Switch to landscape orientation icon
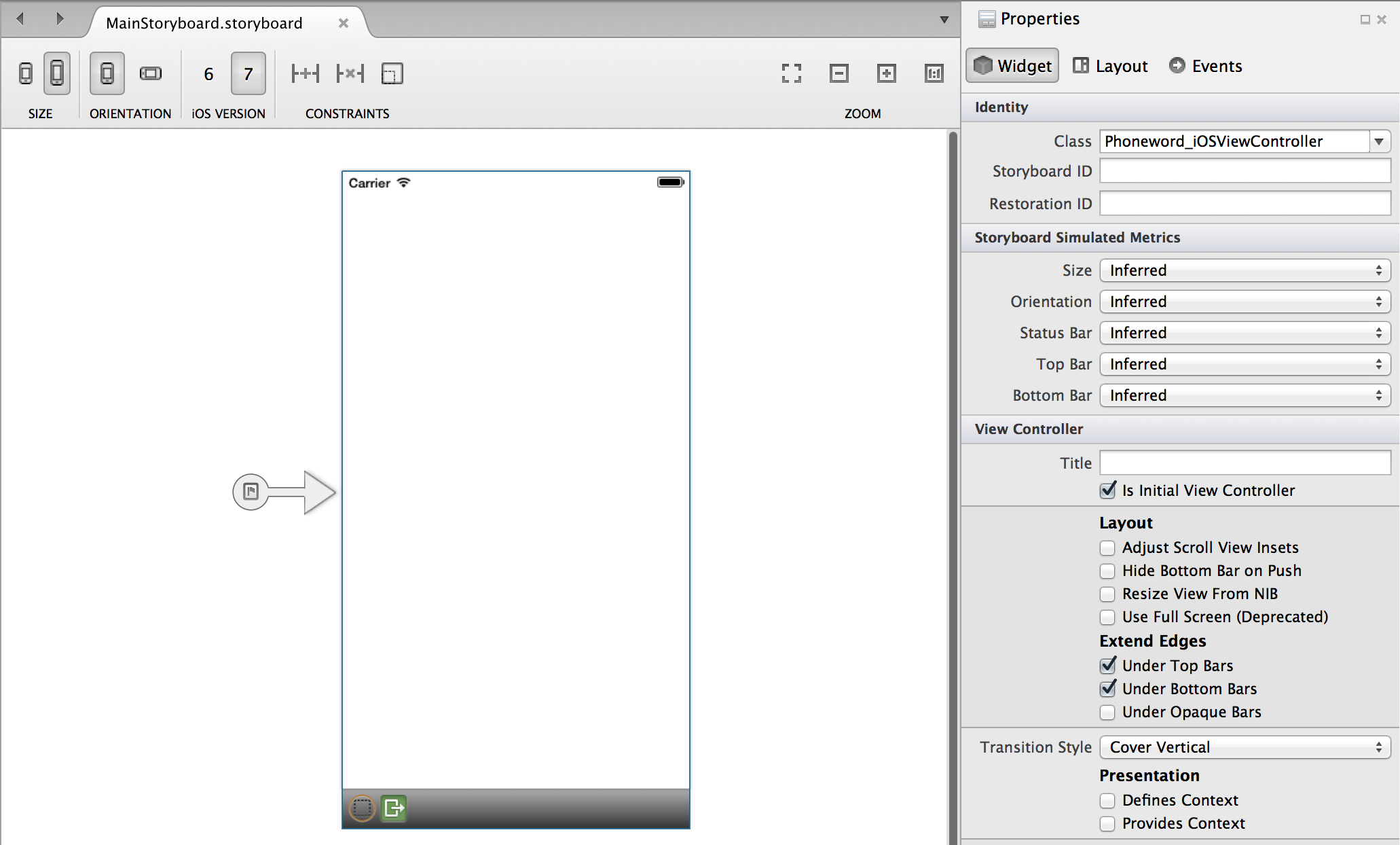This screenshot has width=1400, height=845. pos(151,73)
